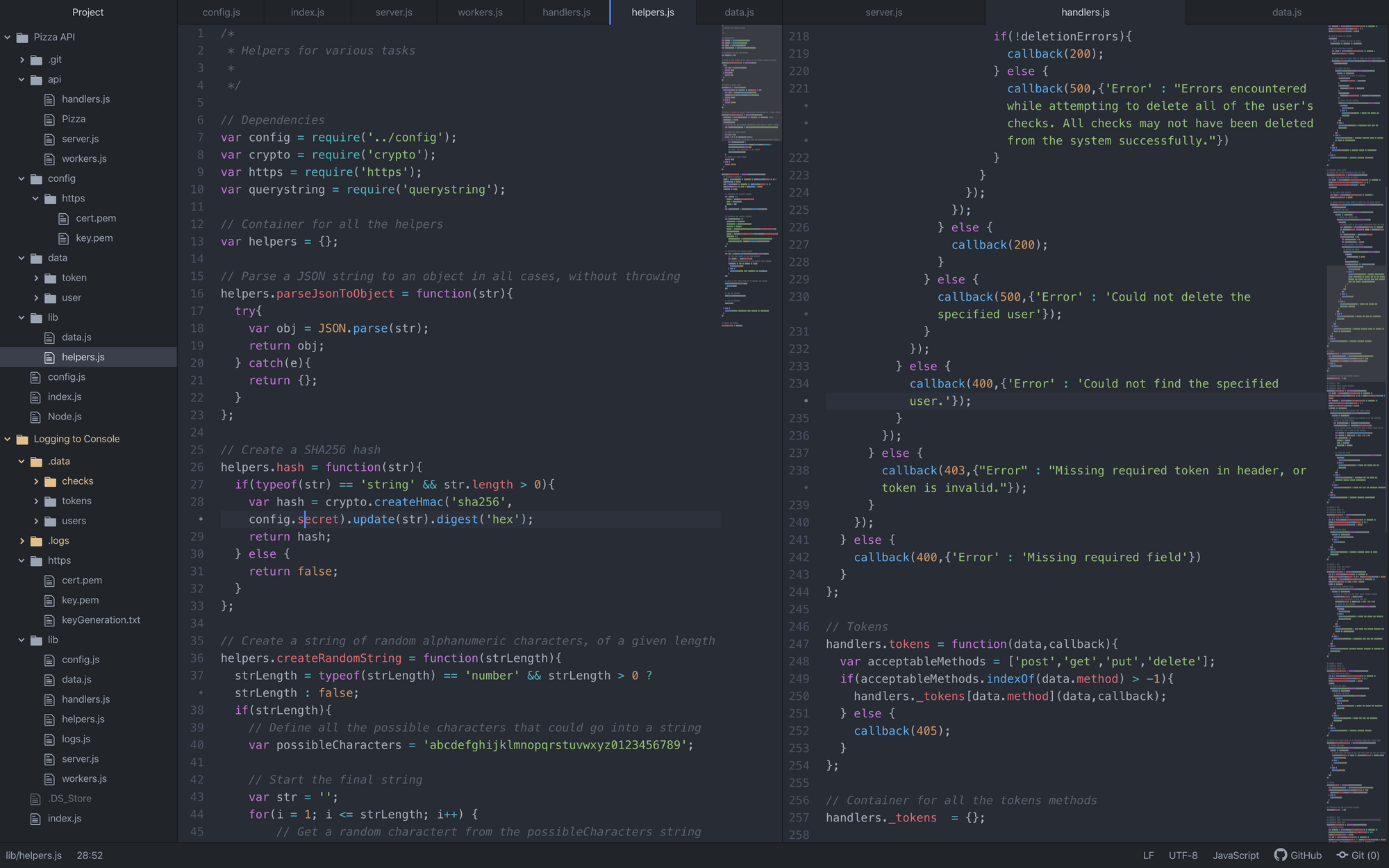
Task: Click the Logging to Console folder icon
Action: point(22,439)
